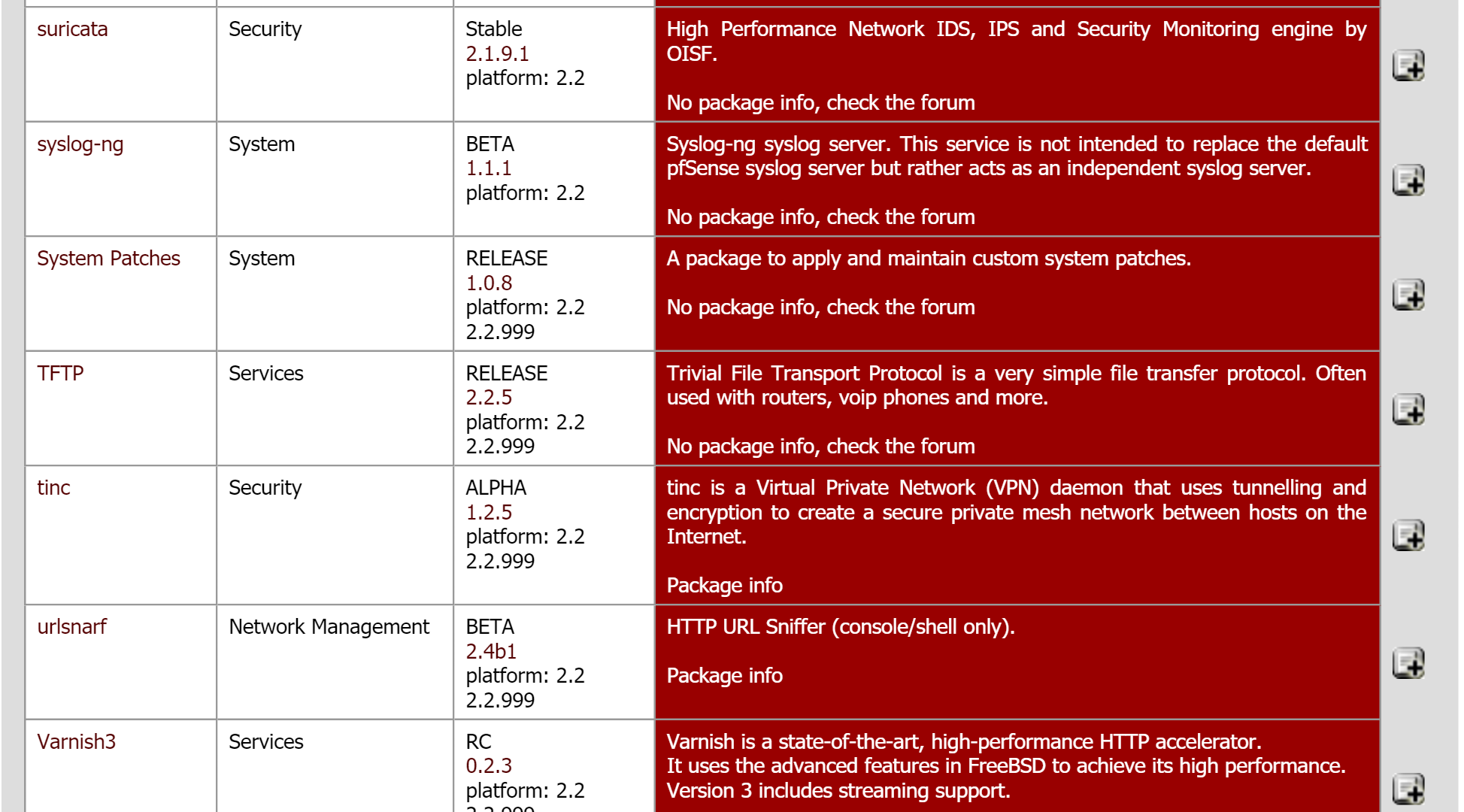The image size is (1464, 812).
Task: Click suricata version 2.1.9.1 link
Action: [x=497, y=54]
